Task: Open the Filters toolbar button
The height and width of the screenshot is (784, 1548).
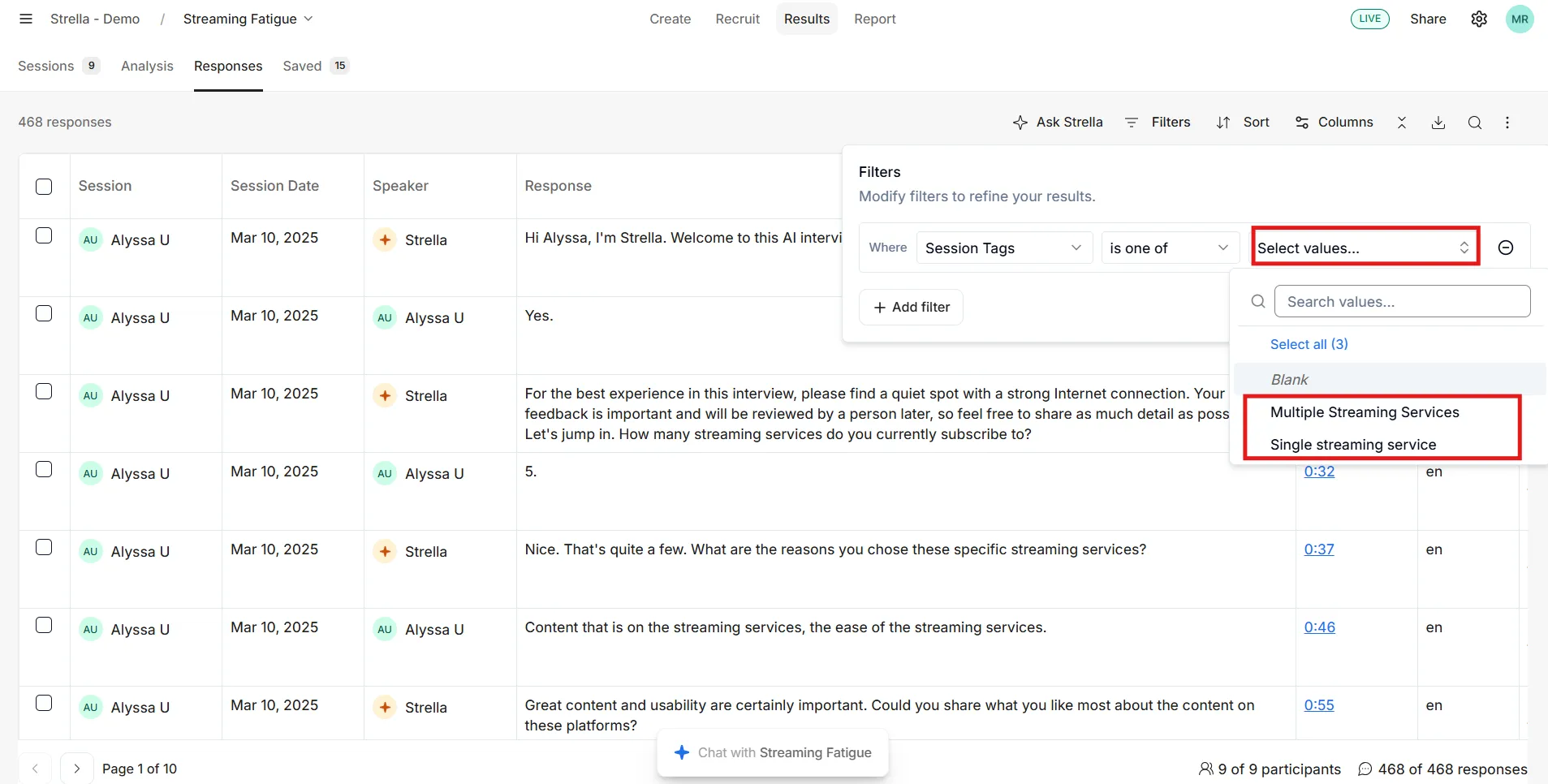Action: [x=1158, y=122]
